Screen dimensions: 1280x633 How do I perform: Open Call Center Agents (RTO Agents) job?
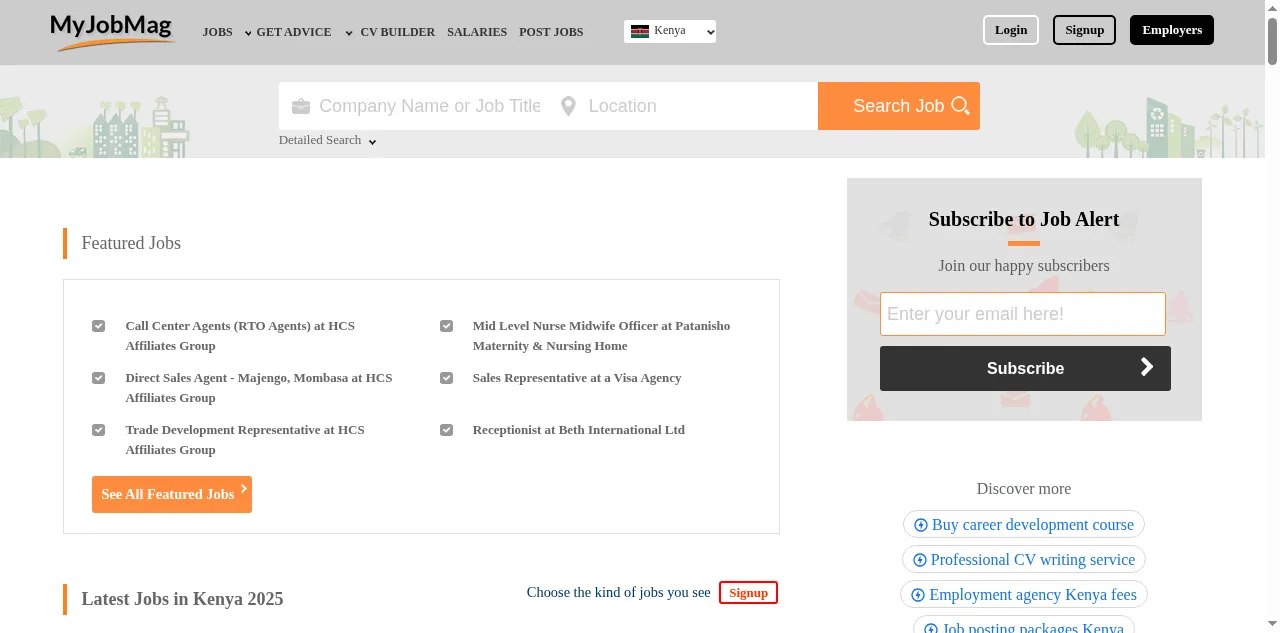[x=240, y=336]
